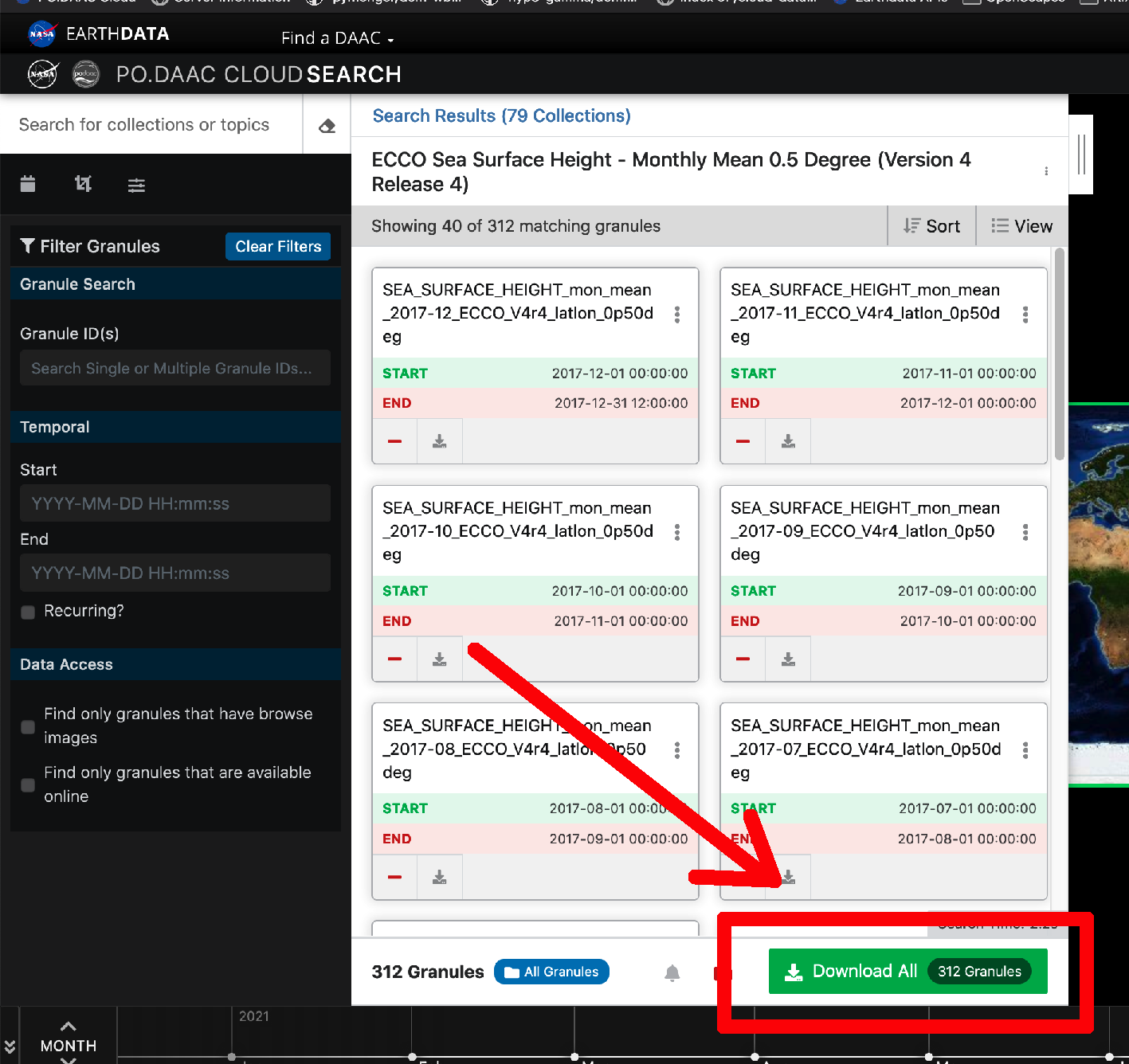
Task: Download the 2017-08 granule
Action: tap(440, 878)
